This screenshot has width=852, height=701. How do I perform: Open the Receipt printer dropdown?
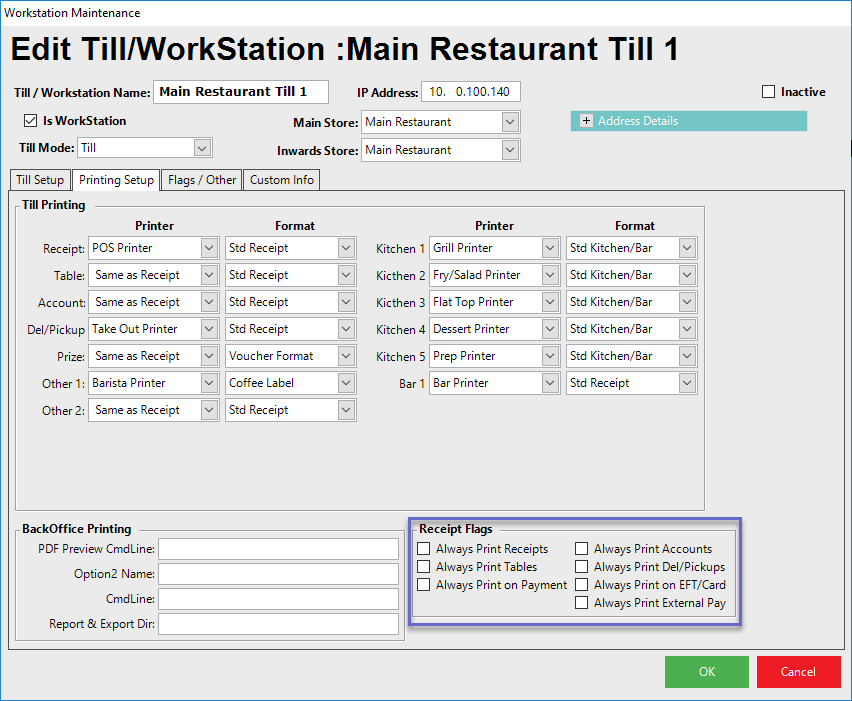(x=209, y=248)
